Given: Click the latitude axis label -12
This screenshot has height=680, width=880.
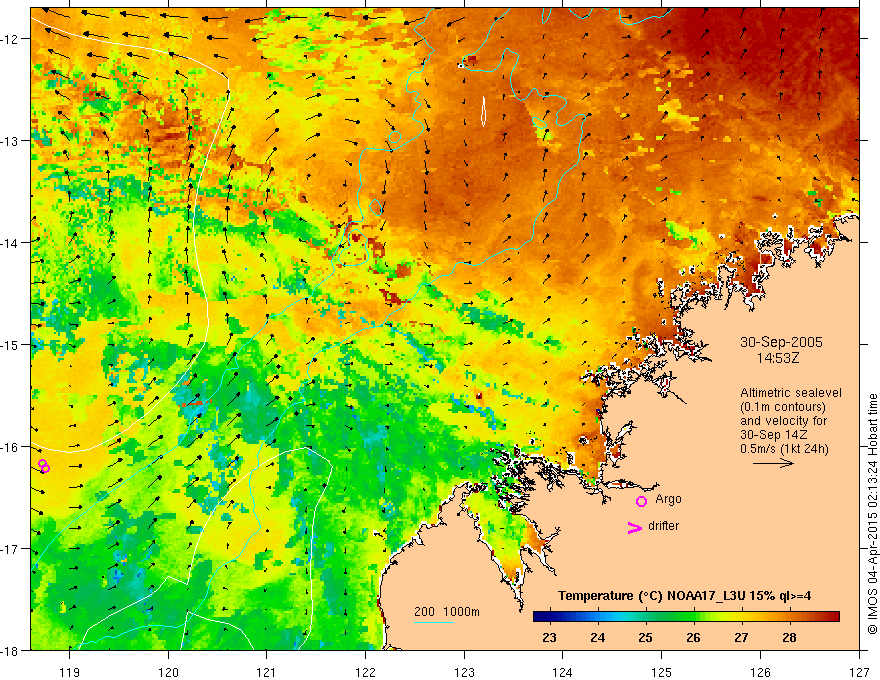Looking at the screenshot, I should click(12, 39).
